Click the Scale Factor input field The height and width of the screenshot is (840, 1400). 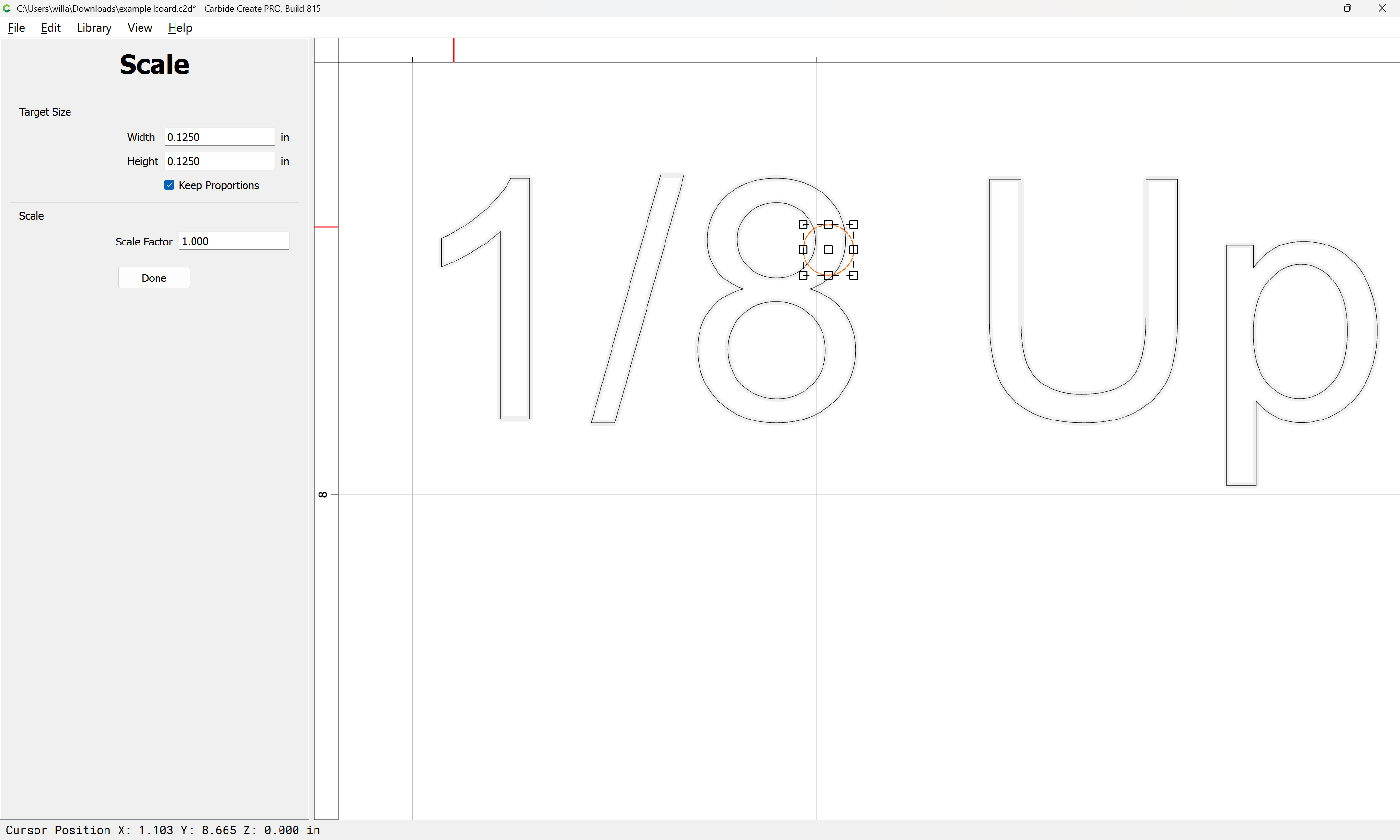click(x=234, y=241)
